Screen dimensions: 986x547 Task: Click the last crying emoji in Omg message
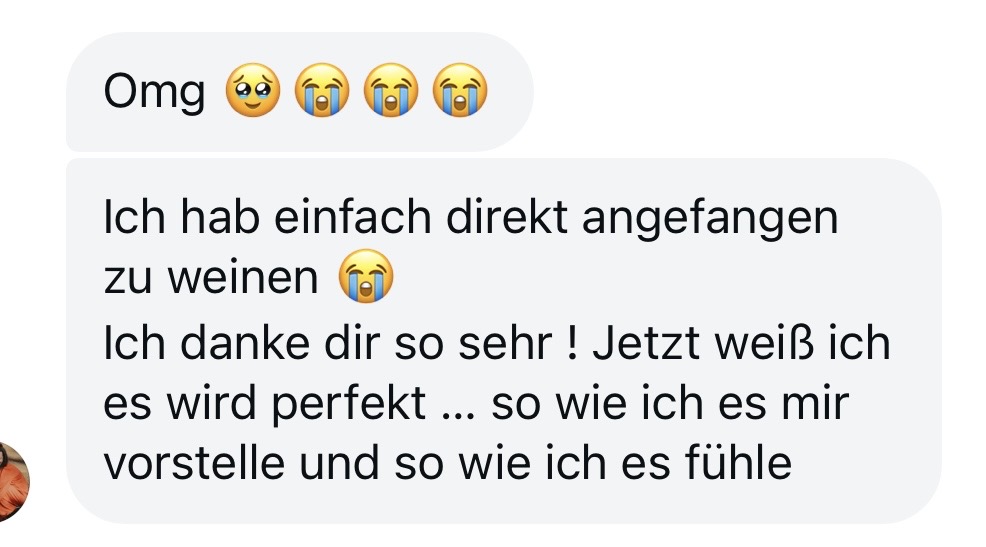click(459, 93)
